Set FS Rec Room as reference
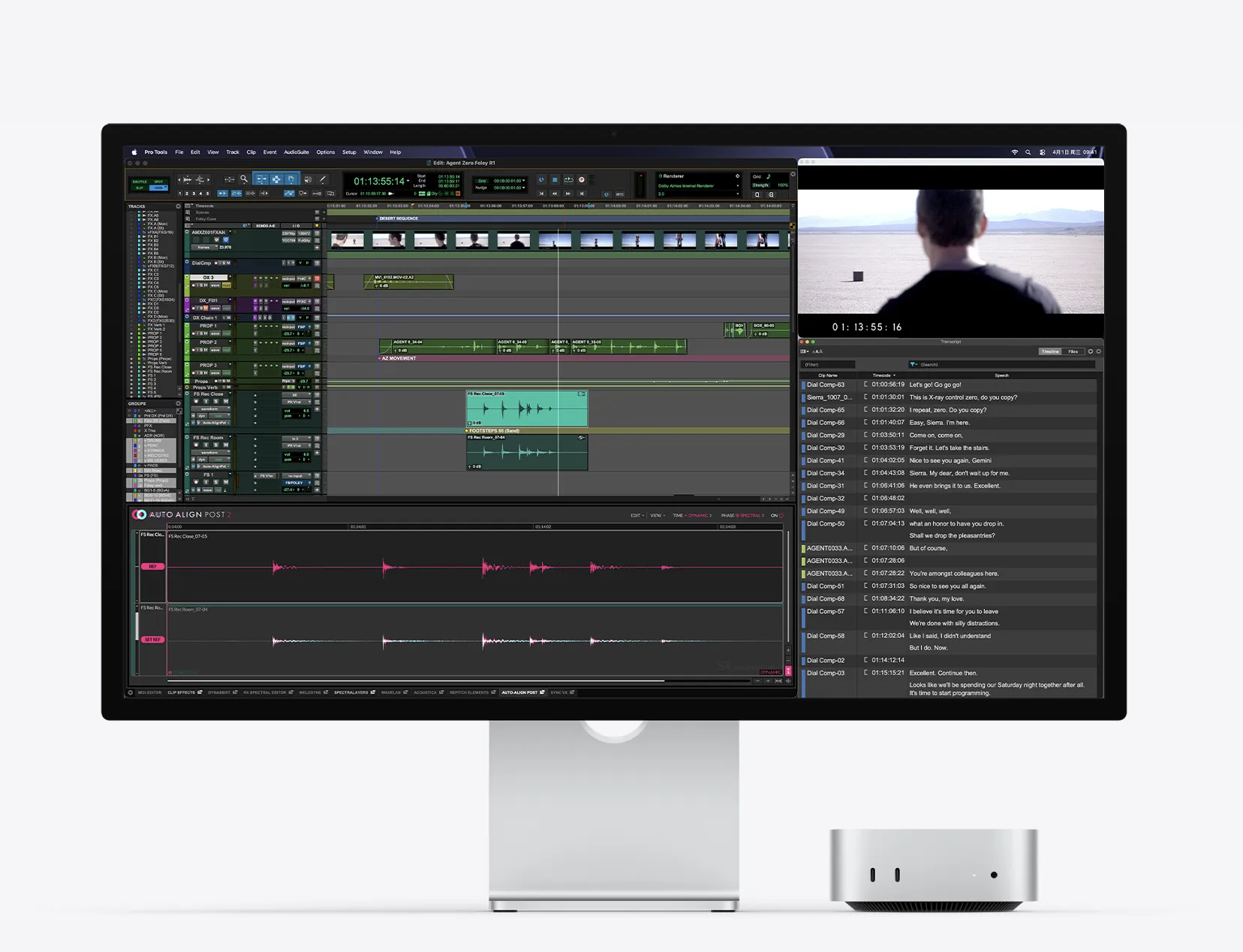 [x=152, y=639]
